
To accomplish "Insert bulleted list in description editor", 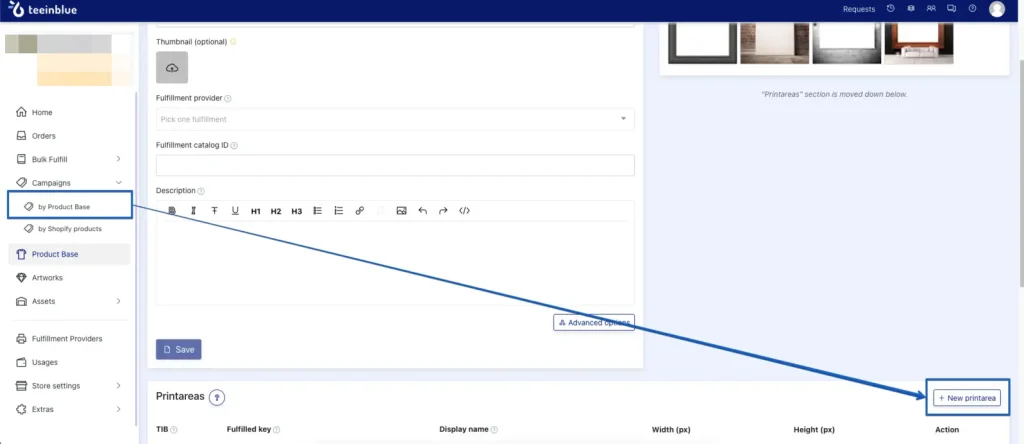I will (317, 211).
